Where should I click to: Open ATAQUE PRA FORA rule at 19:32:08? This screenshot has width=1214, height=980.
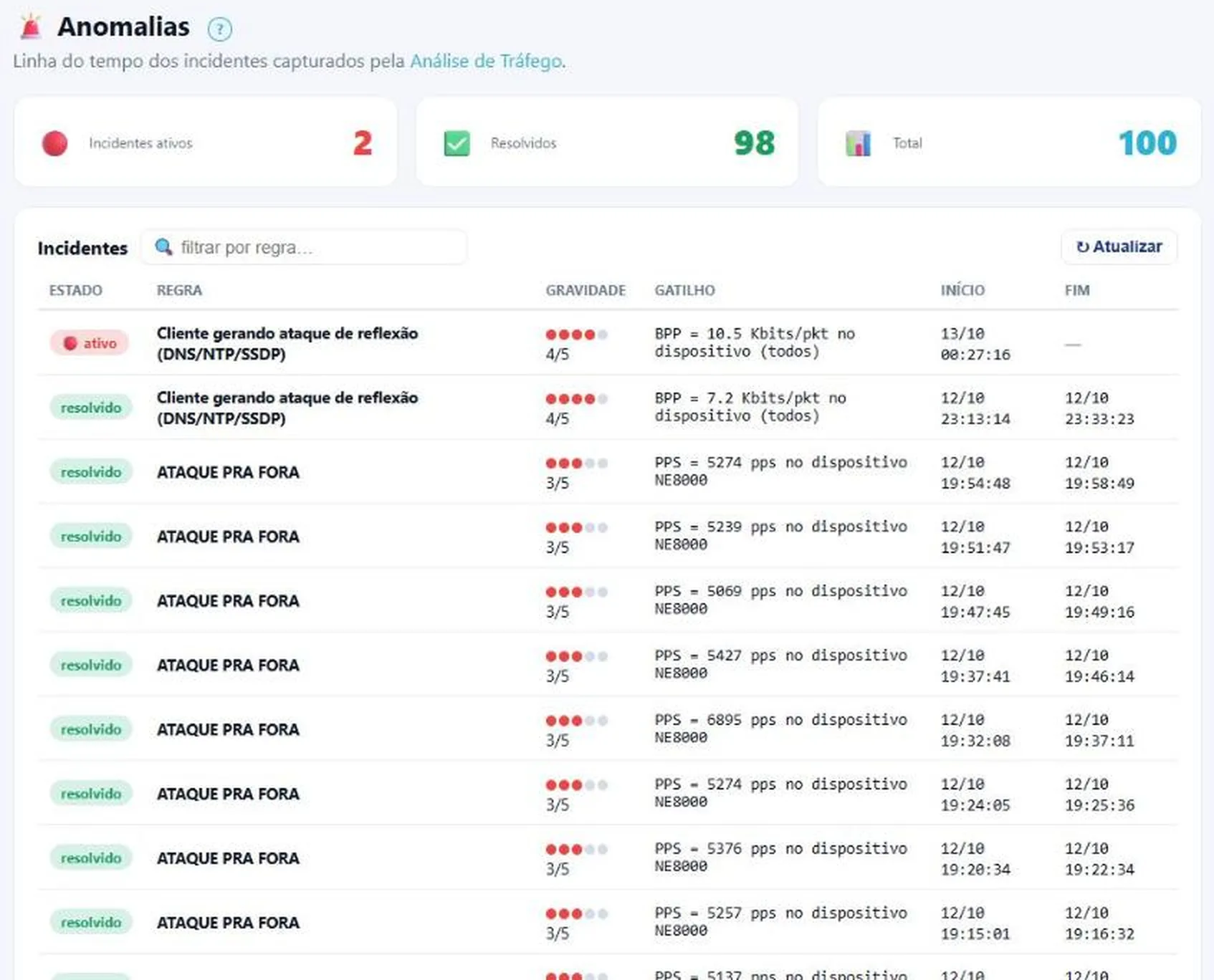(228, 729)
